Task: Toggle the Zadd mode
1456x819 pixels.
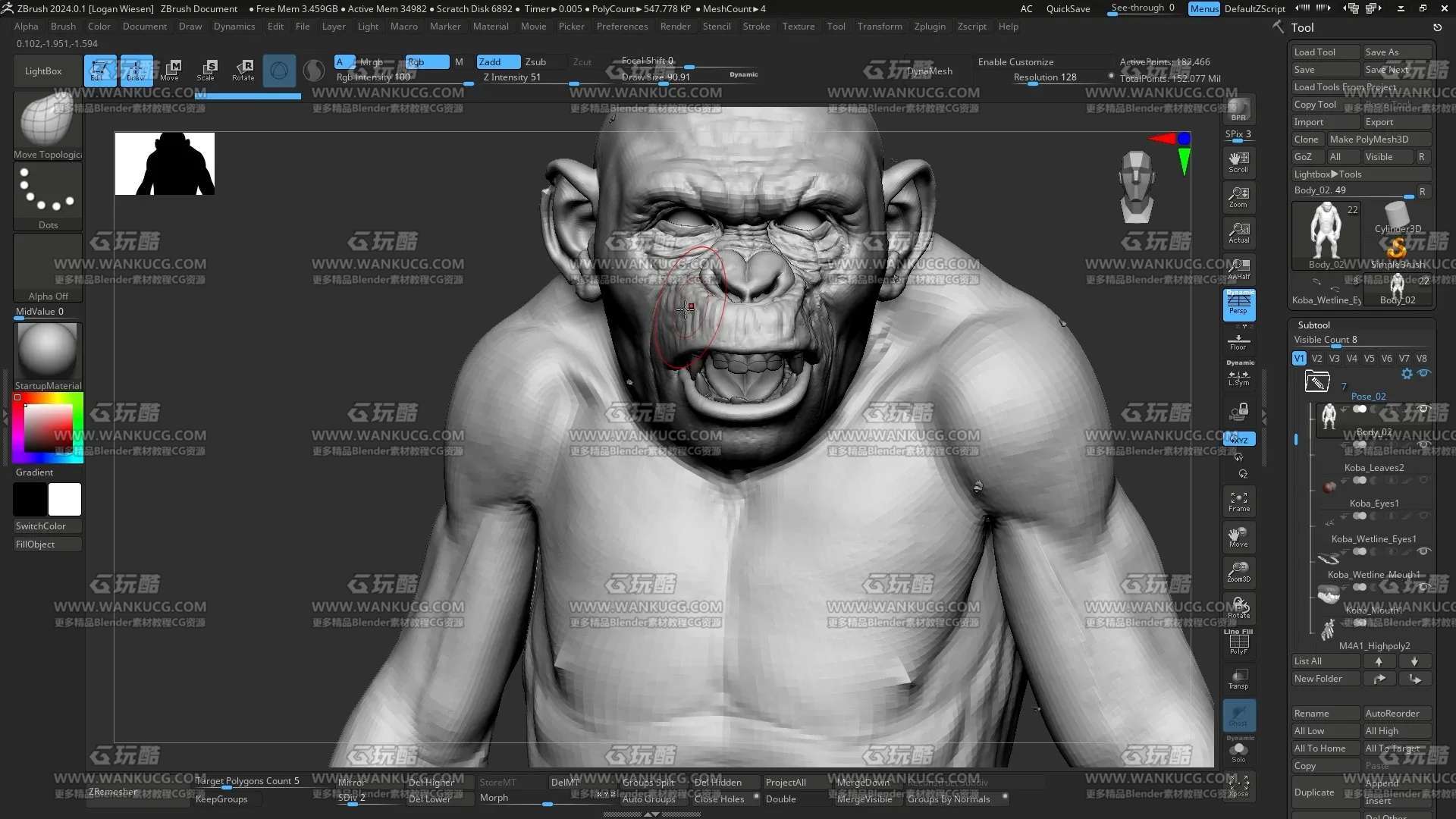Action: [498, 62]
